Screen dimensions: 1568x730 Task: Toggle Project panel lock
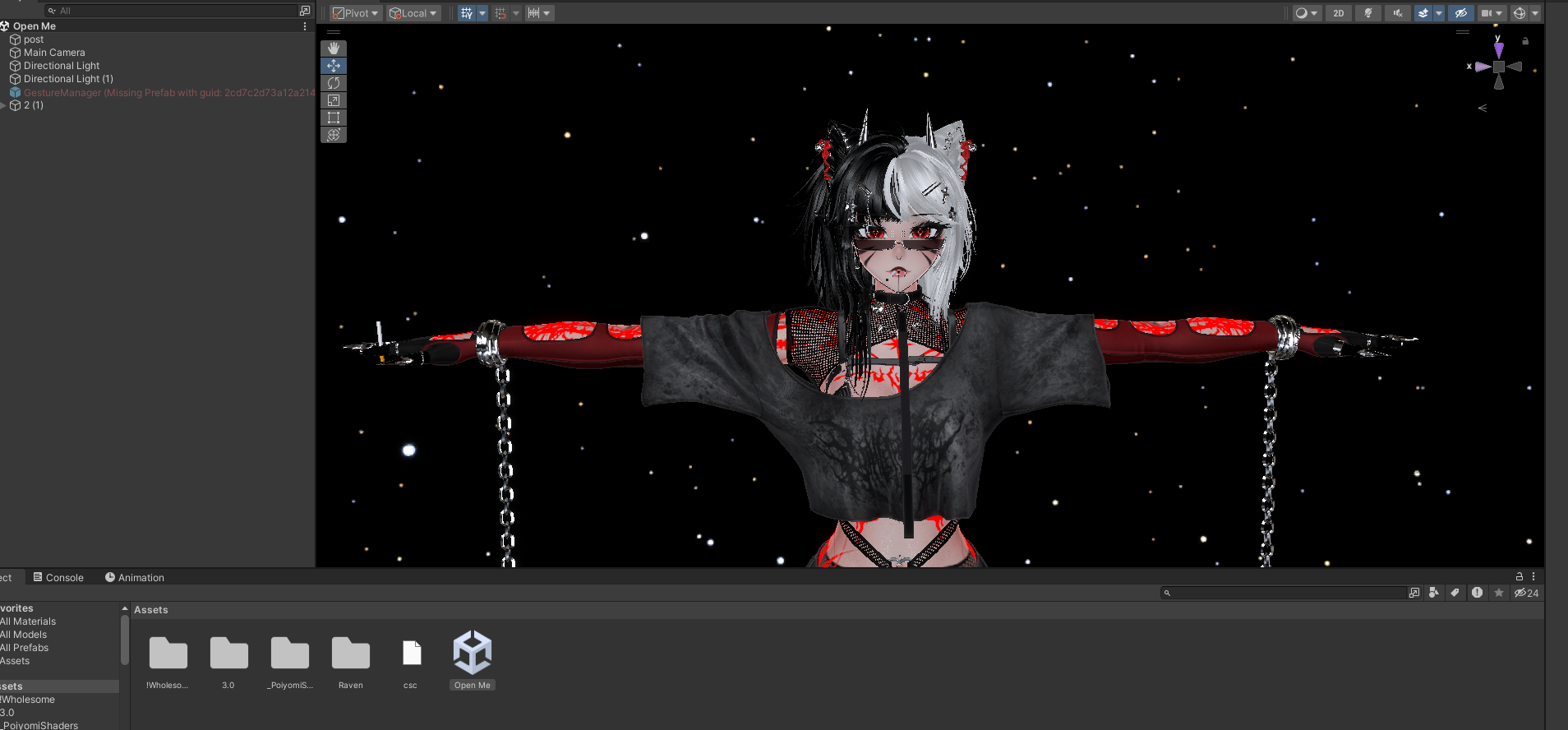pos(1520,577)
